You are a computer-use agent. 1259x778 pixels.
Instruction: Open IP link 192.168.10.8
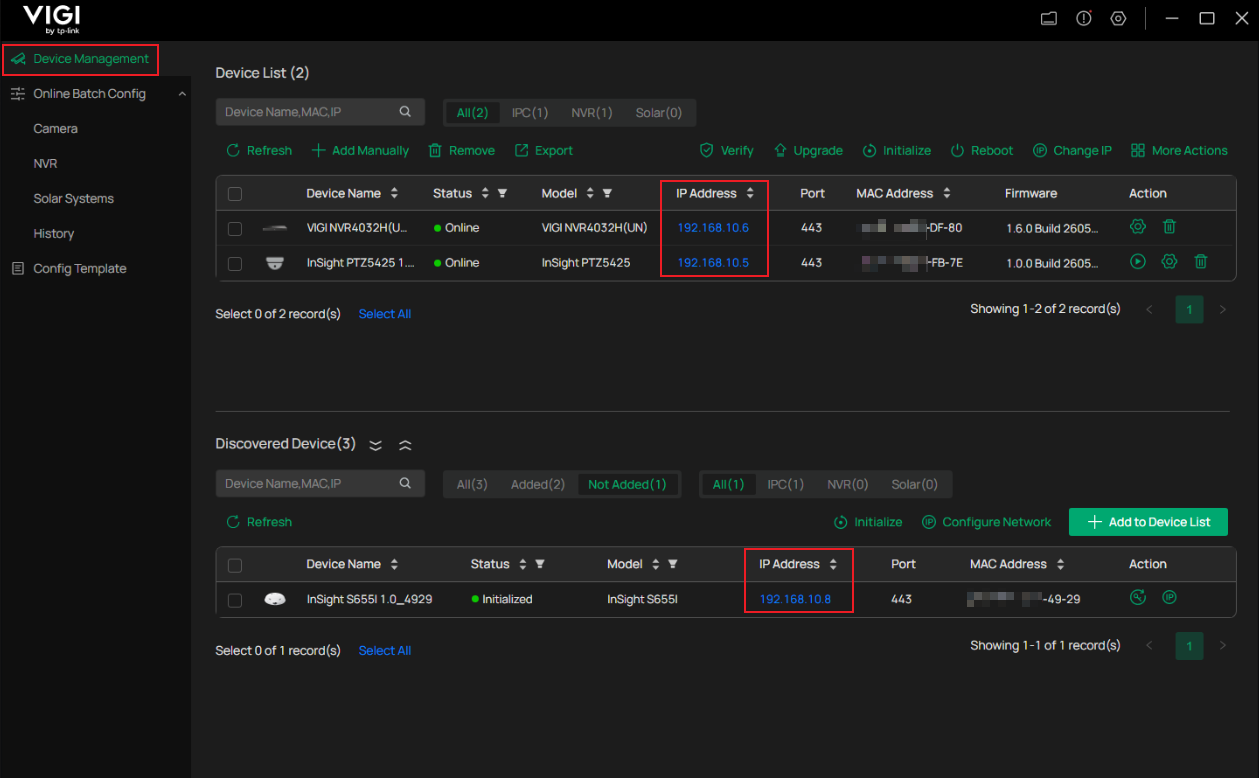(x=795, y=599)
